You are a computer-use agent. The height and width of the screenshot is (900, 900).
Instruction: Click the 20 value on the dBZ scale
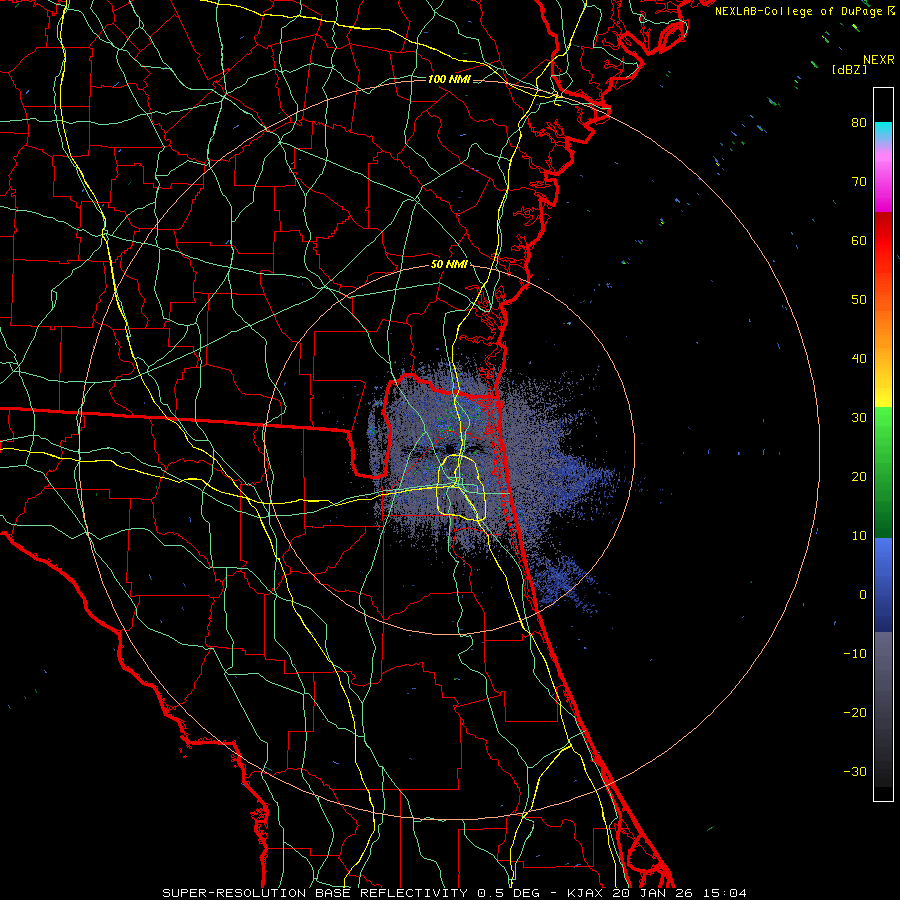859,477
